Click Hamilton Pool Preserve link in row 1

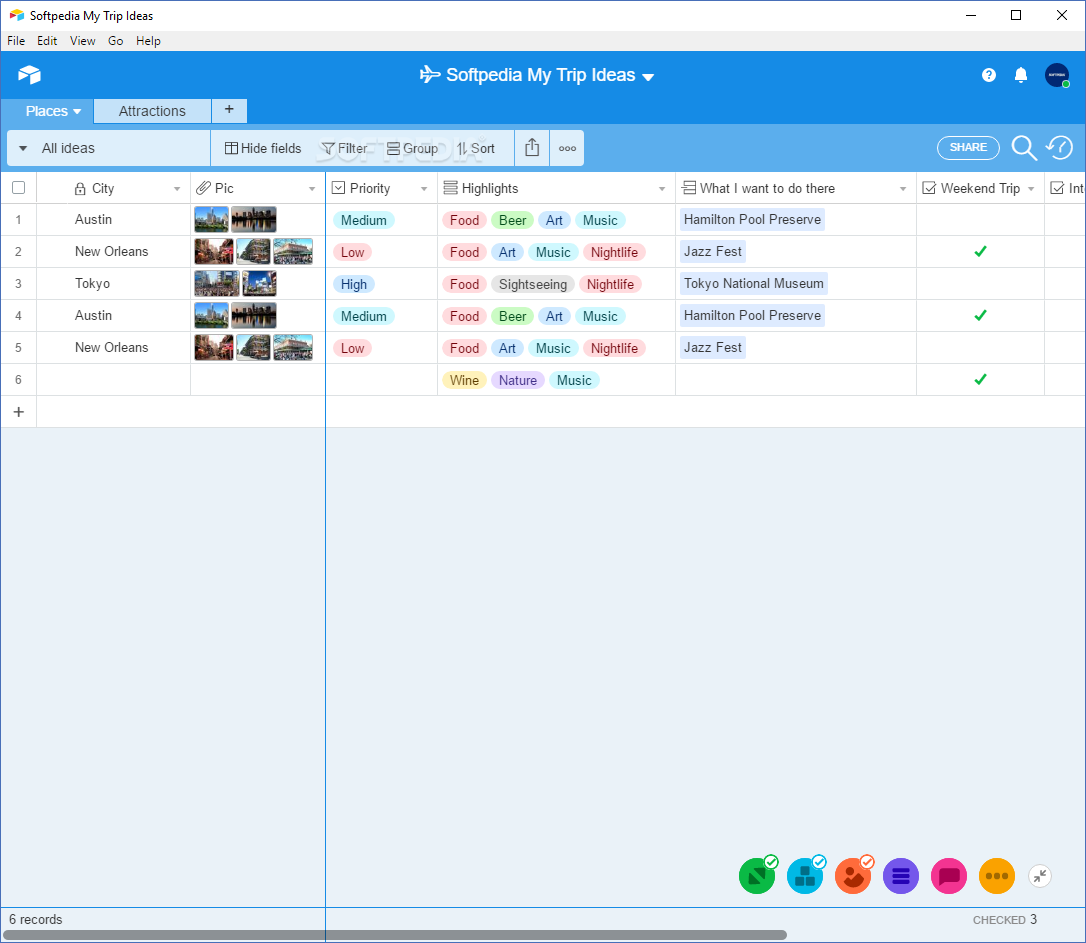pos(752,219)
